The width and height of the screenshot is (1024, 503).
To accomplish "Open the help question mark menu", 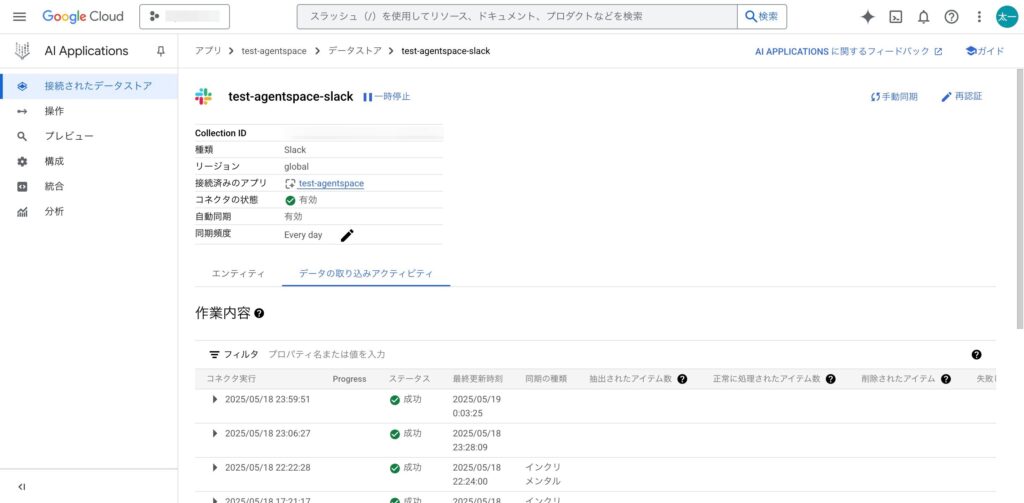I will [x=952, y=17].
